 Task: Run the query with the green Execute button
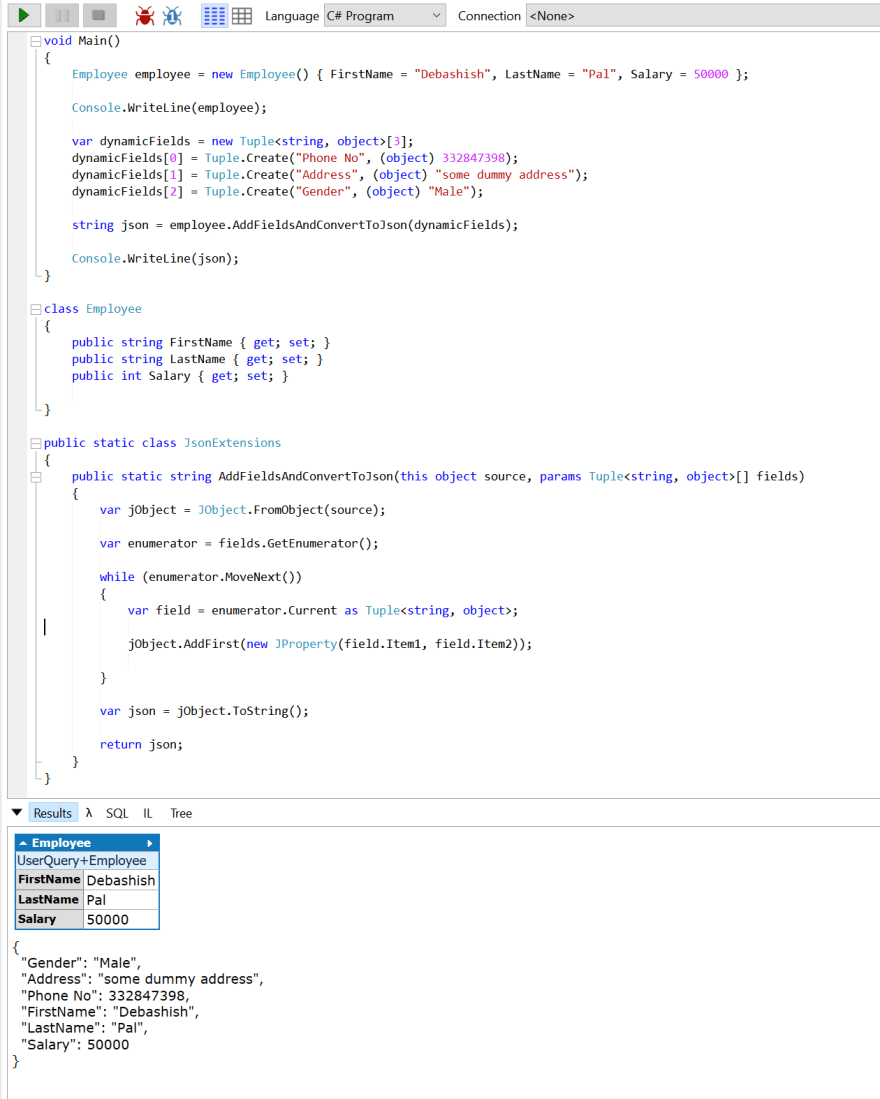pyautogui.click(x=24, y=15)
